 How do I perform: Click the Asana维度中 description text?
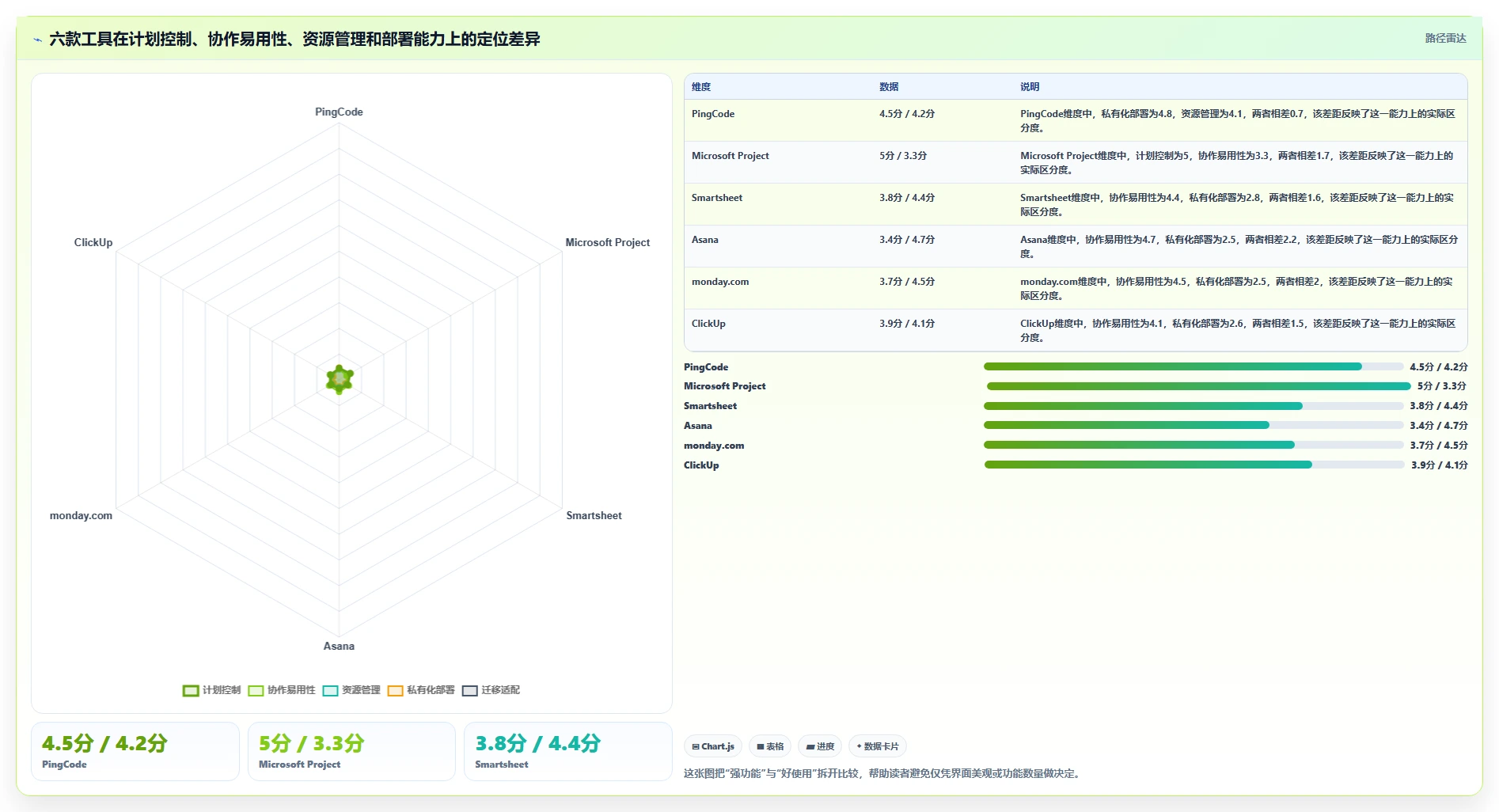1239,246
